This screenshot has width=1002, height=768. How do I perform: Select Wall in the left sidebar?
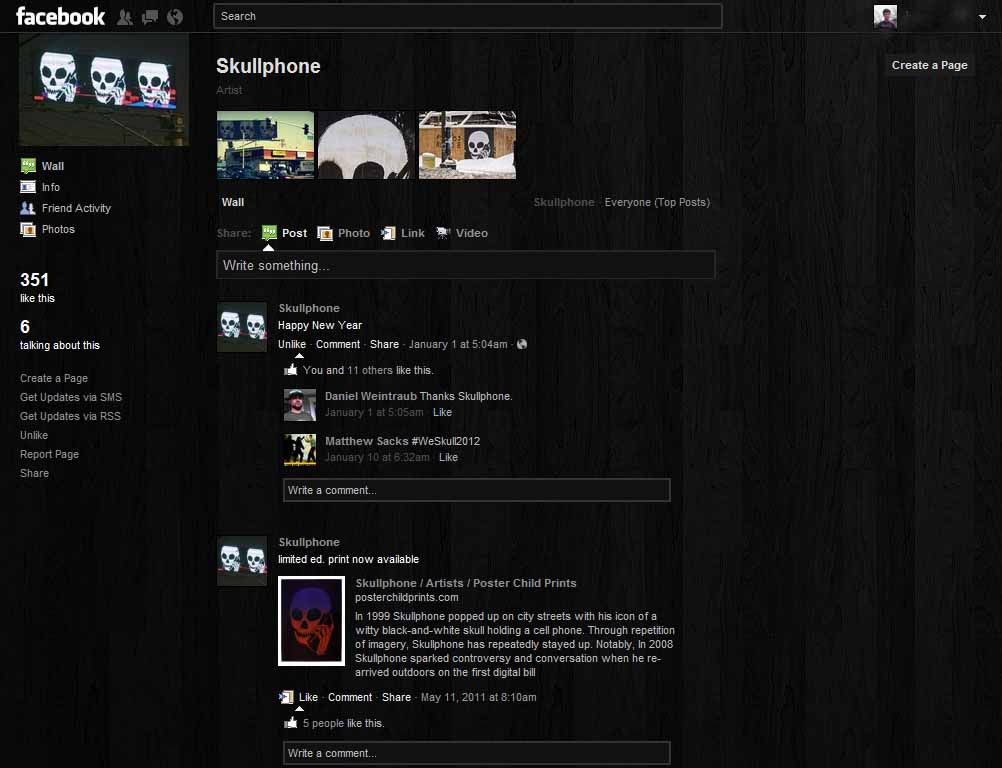(x=52, y=166)
